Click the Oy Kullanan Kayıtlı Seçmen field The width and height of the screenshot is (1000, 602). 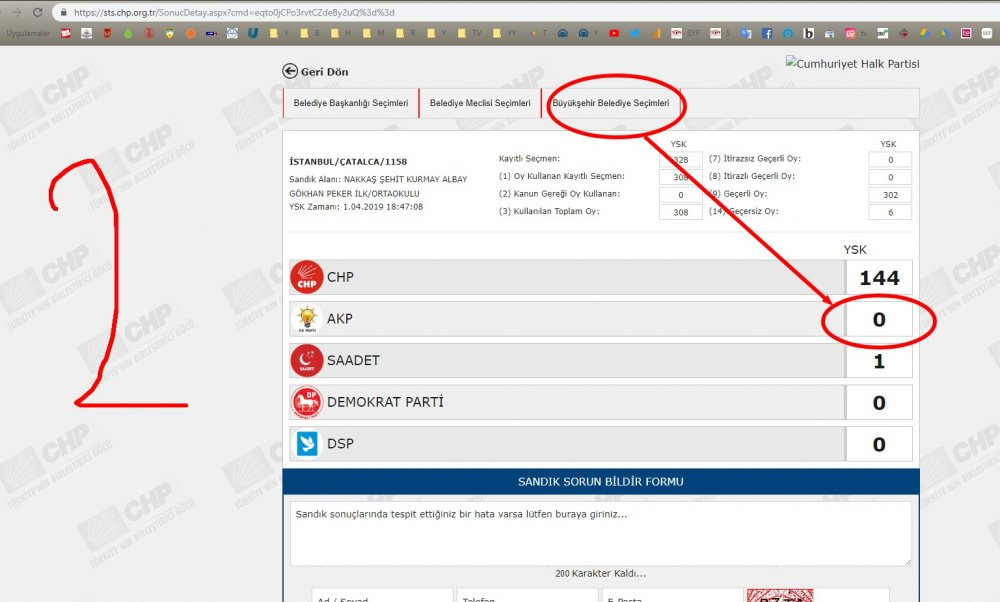point(680,177)
